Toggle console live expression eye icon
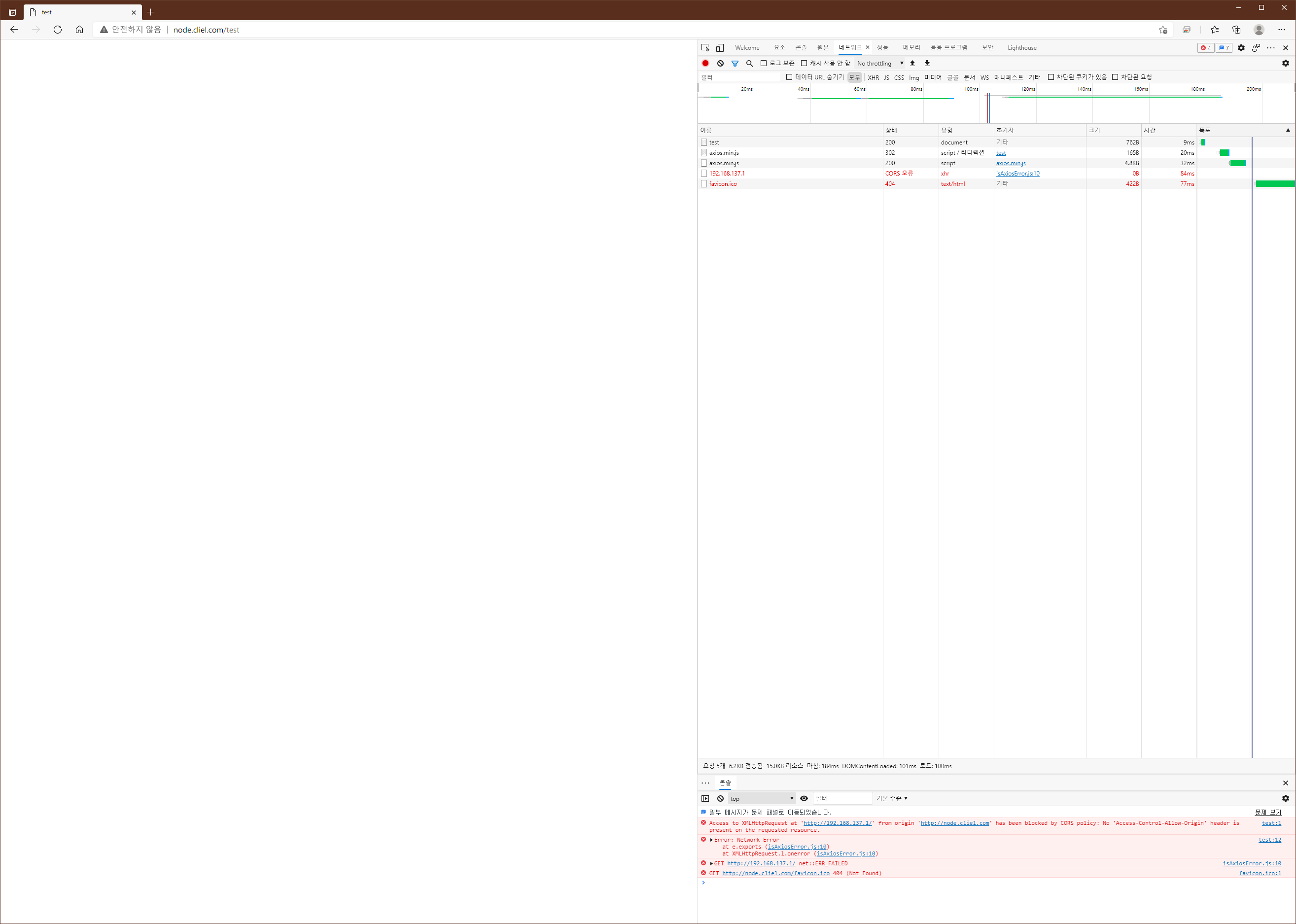 pyautogui.click(x=804, y=798)
